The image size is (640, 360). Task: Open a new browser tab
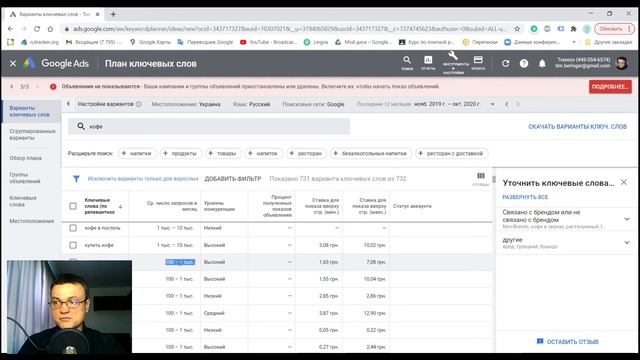pos(113,14)
